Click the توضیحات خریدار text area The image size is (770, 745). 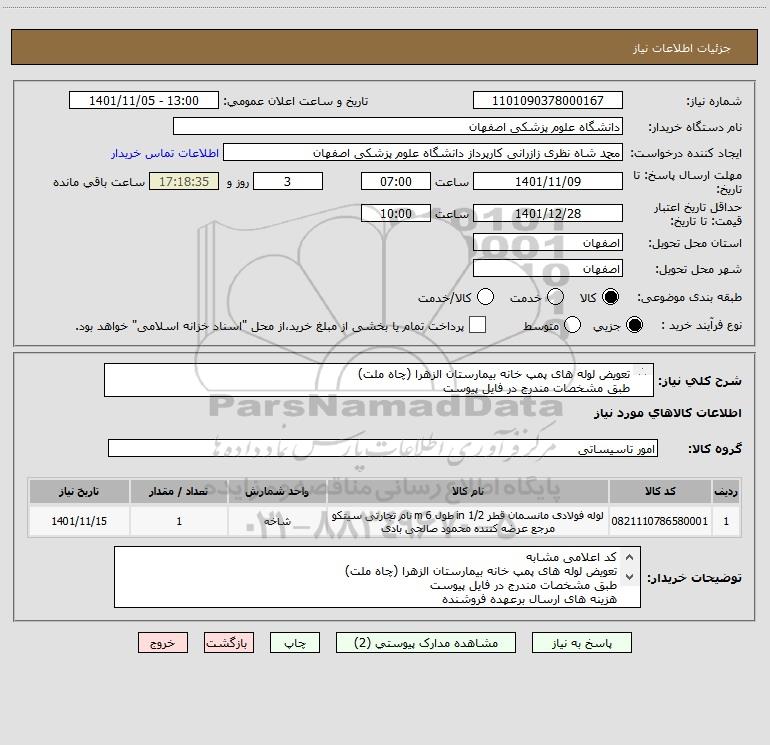pyautogui.click(x=377, y=577)
